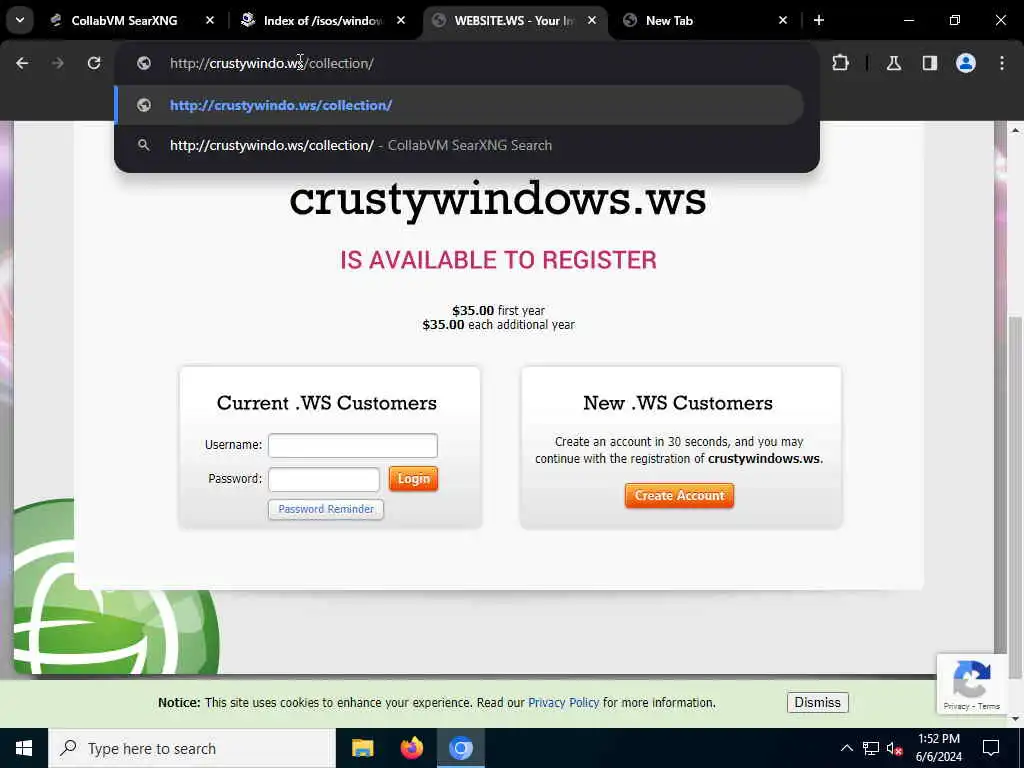The width and height of the screenshot is (1024, 768).
Task: Switch to the Index of /isos/windows tab
Action: click(323, 21)
